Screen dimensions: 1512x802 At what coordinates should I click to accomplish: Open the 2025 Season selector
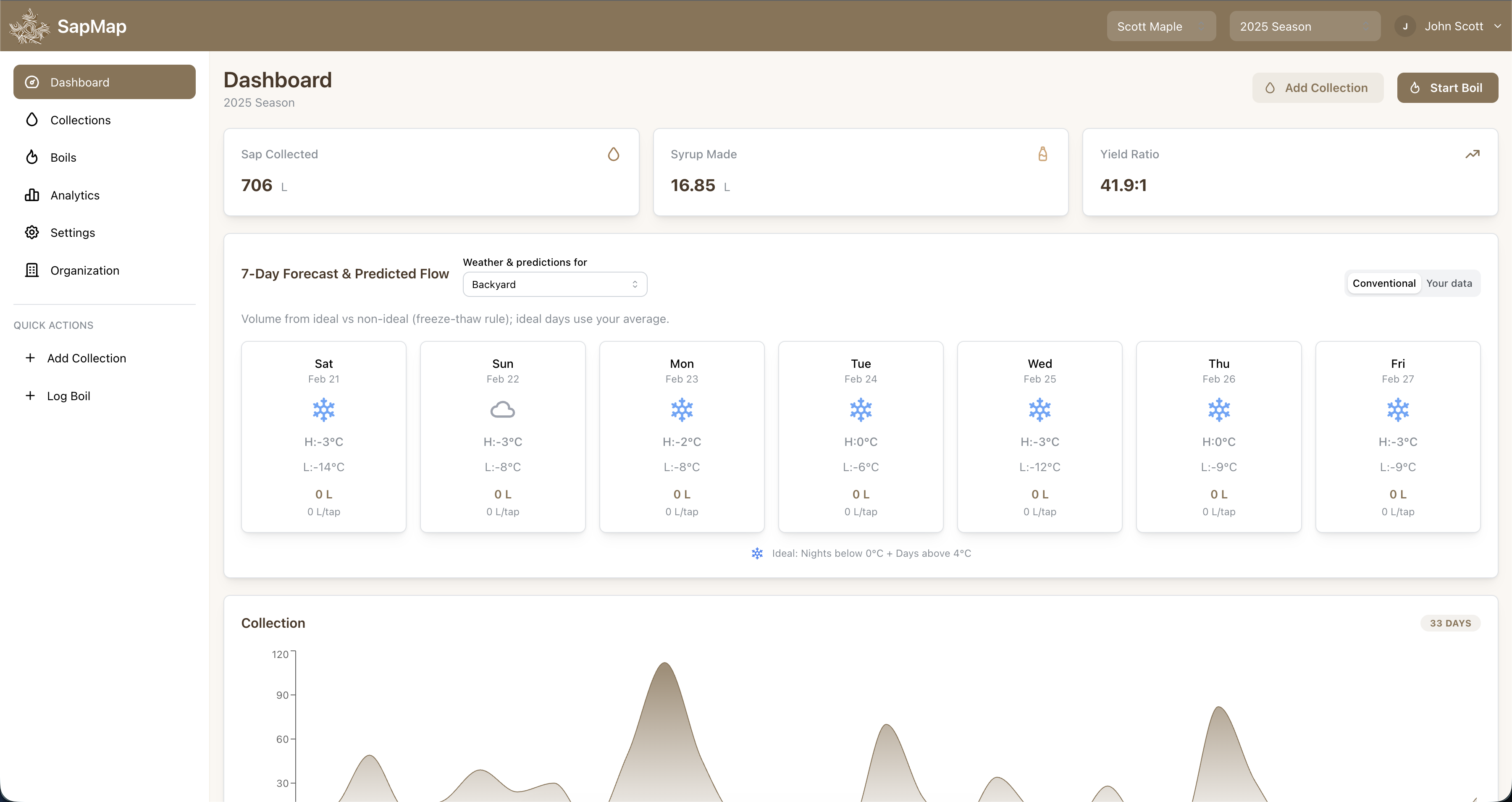point(1304,26)
